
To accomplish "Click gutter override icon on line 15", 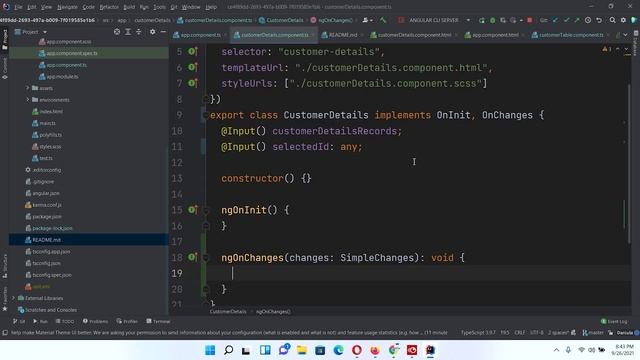I will tap(193, 210).
